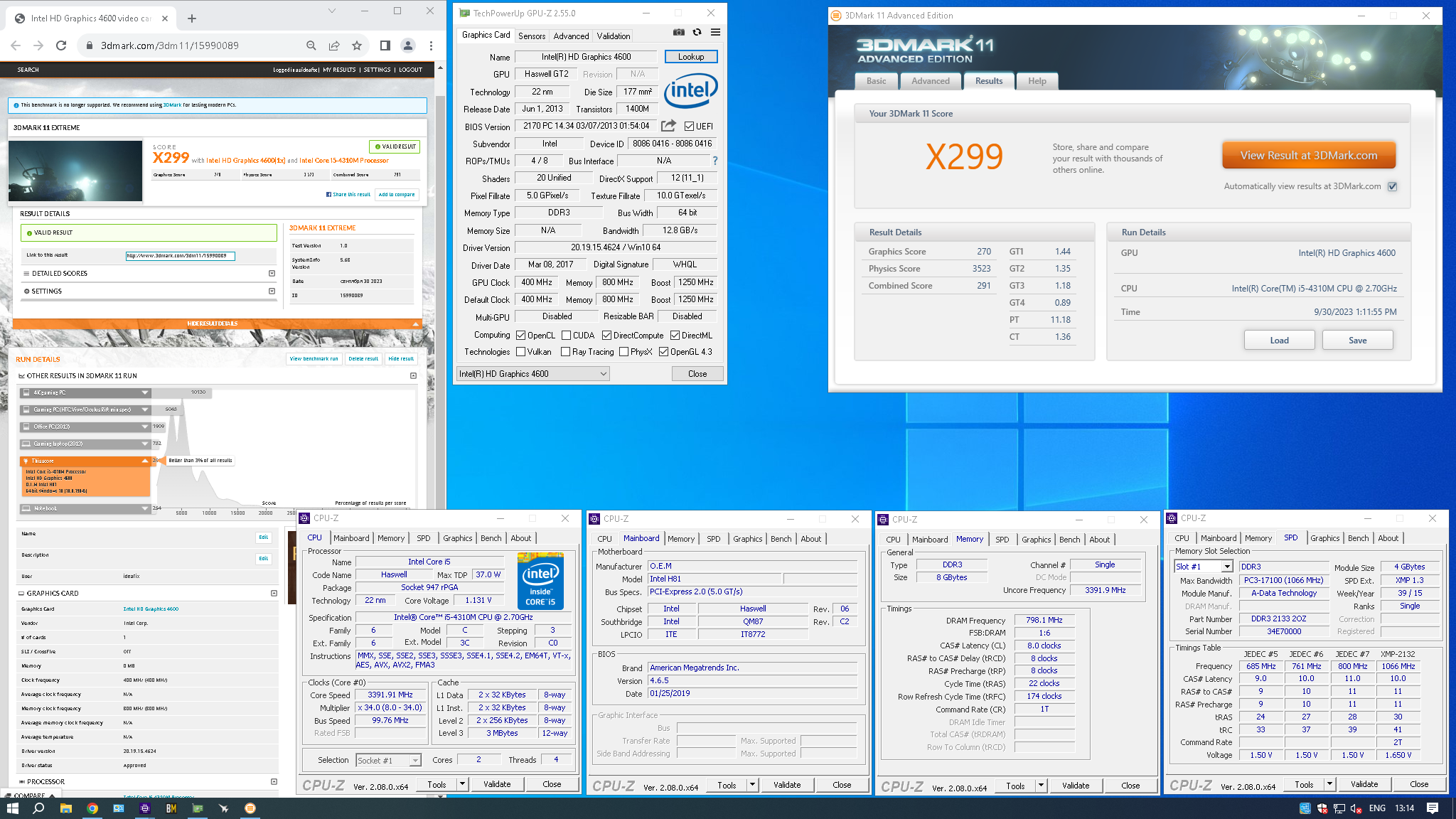
Task: Click the Lookup button in GPU-Z
Action: click(x=691, y=57)
